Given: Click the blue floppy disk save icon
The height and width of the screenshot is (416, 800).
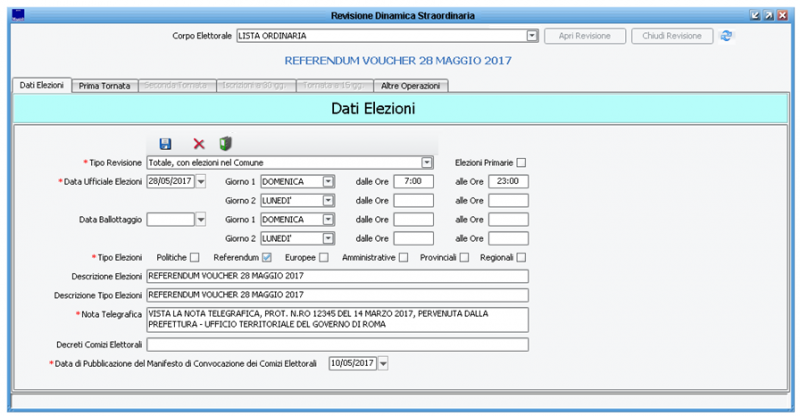Looking at the screenshot, I should pyautogui.click(x=166, y=144).
